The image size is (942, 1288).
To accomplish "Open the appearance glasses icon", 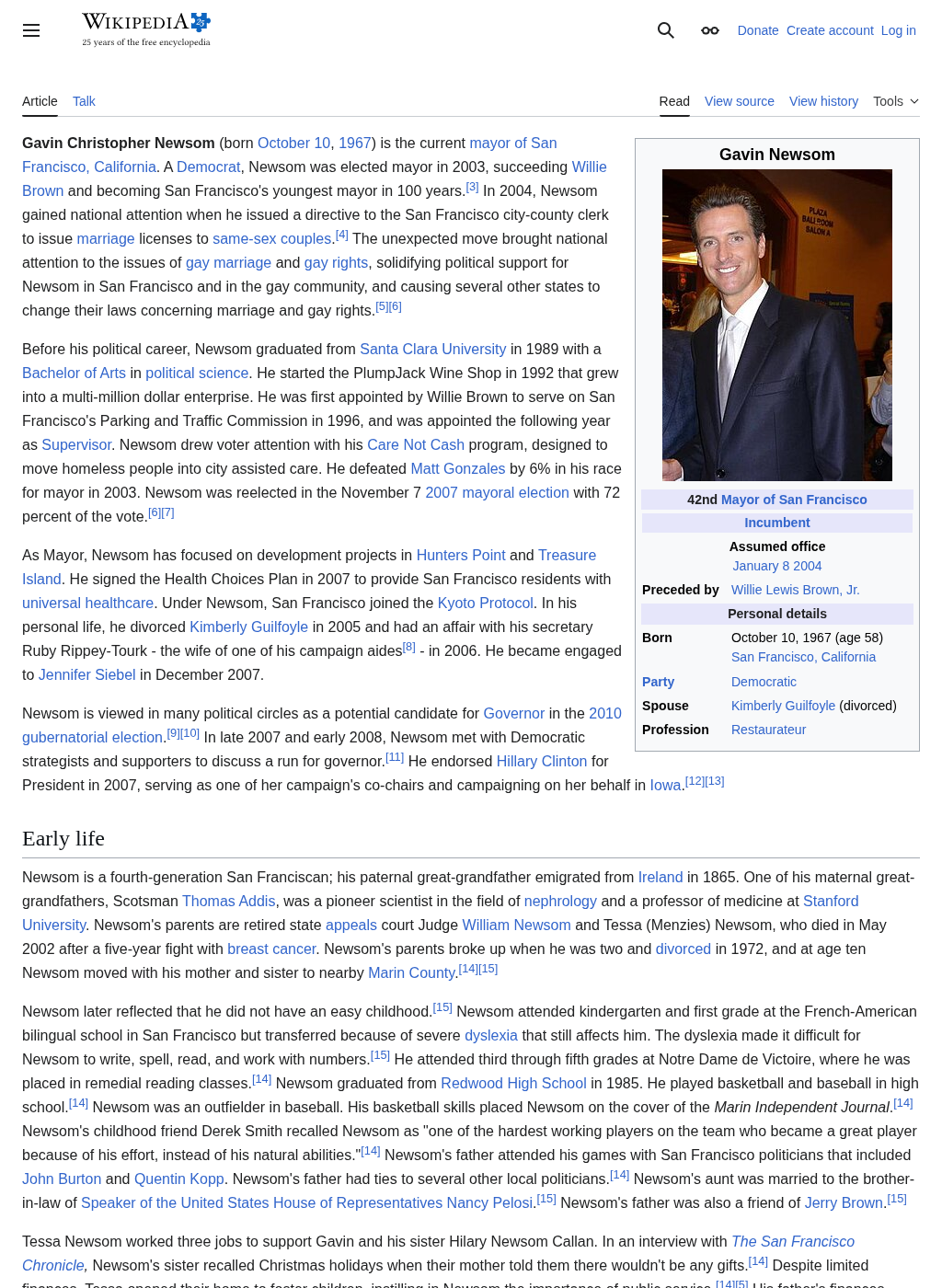I will [x=710, y=30].
